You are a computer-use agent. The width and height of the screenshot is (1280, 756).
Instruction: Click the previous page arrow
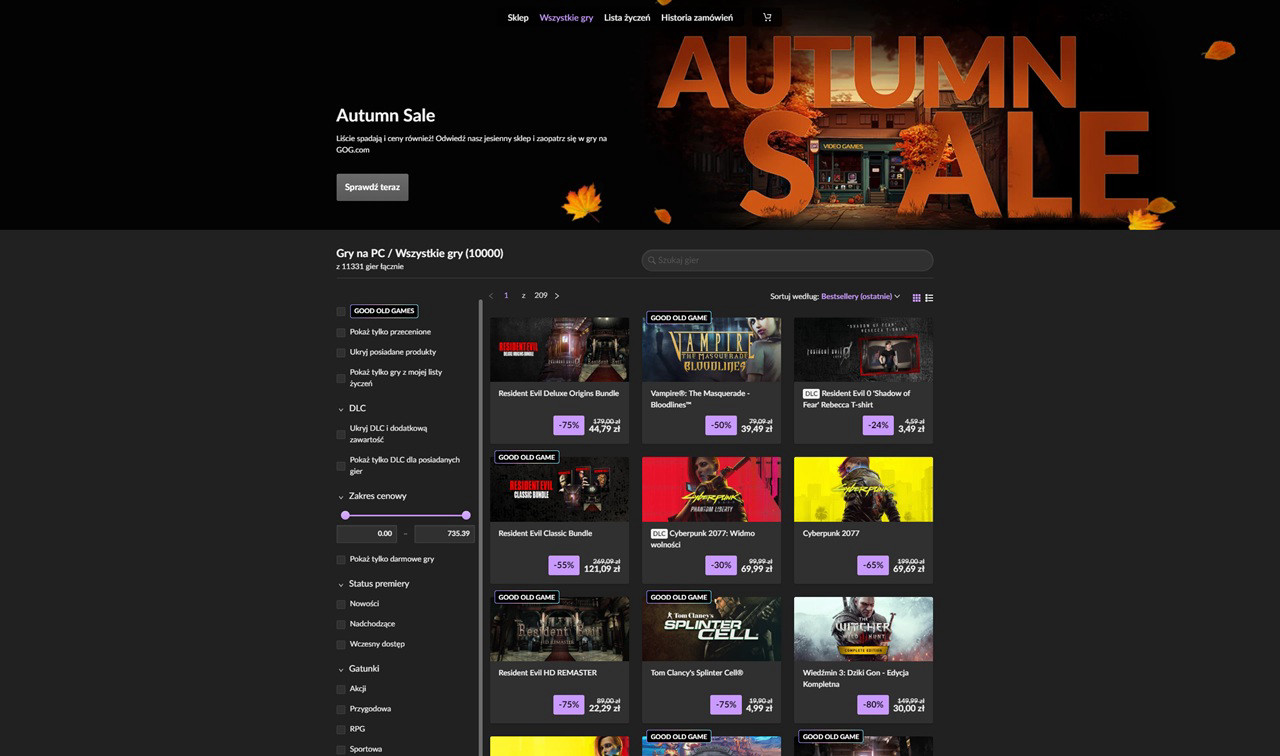[491, 296]
